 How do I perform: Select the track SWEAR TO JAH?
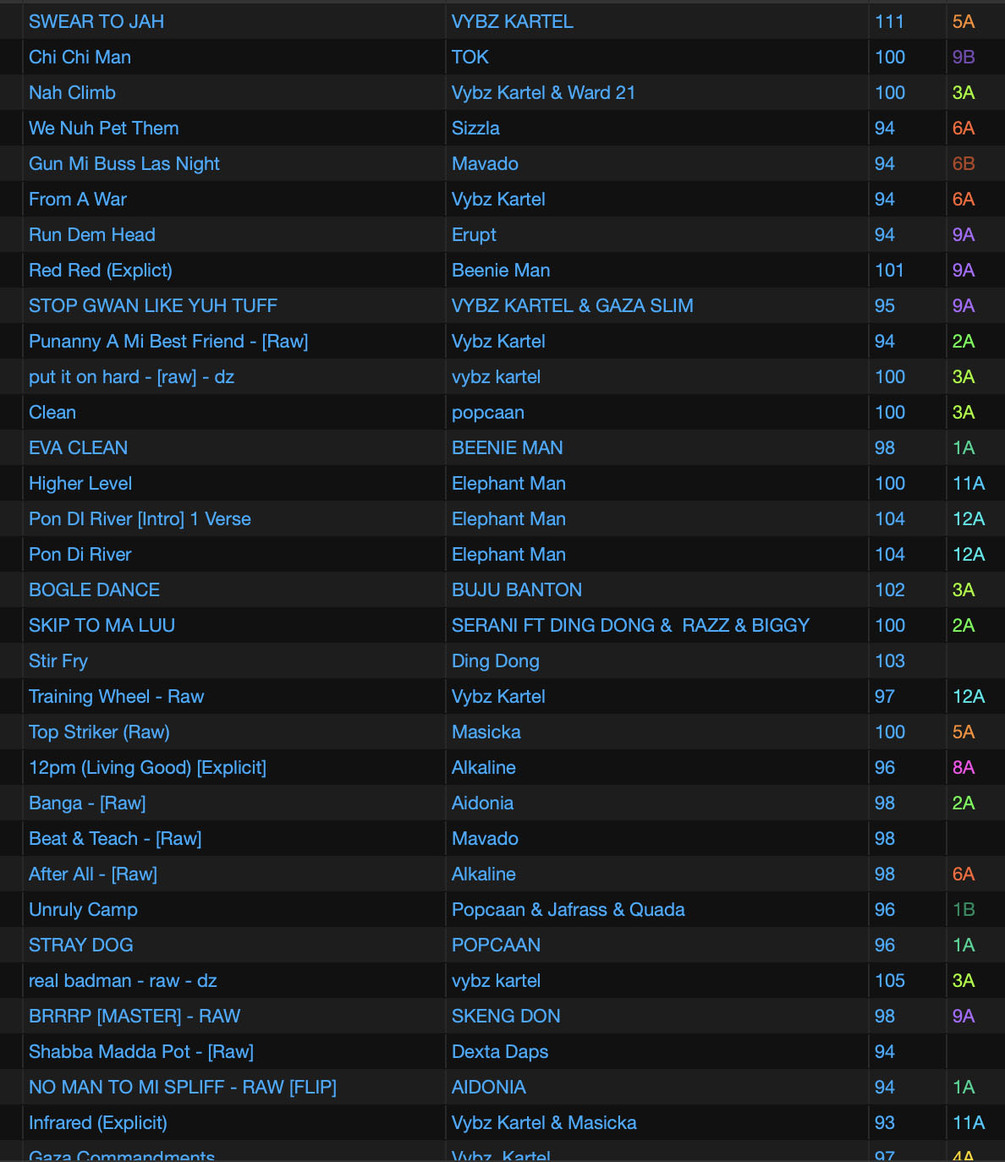pos(96,21)
